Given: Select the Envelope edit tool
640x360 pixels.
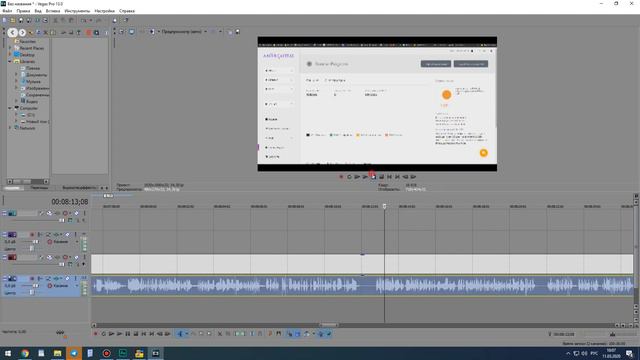Looking at the screenshot, I should click(193, 334).
